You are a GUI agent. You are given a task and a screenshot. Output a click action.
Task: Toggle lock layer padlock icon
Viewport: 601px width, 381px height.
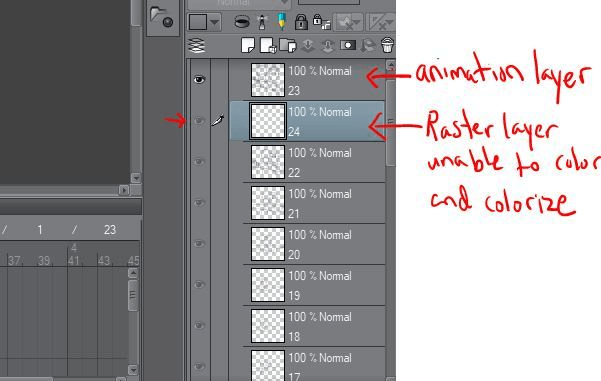(x=301, y=22)
